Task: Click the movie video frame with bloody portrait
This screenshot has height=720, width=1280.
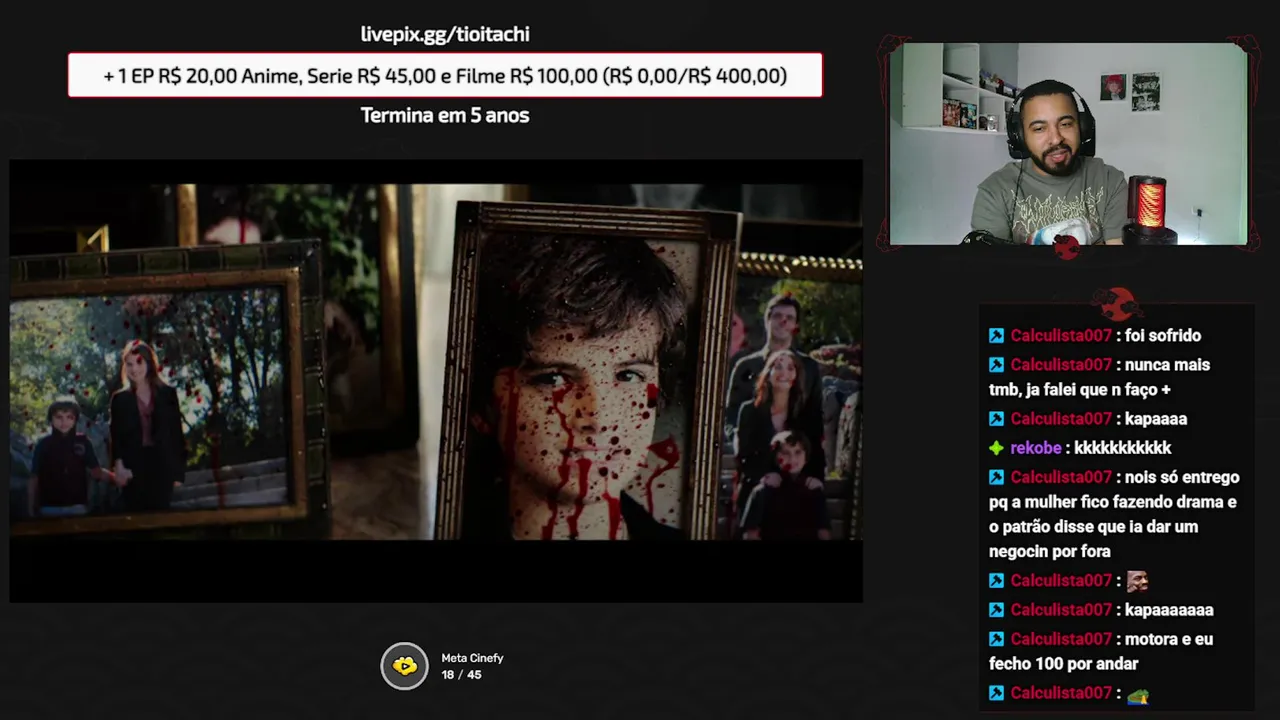Action: coord(436,380)
